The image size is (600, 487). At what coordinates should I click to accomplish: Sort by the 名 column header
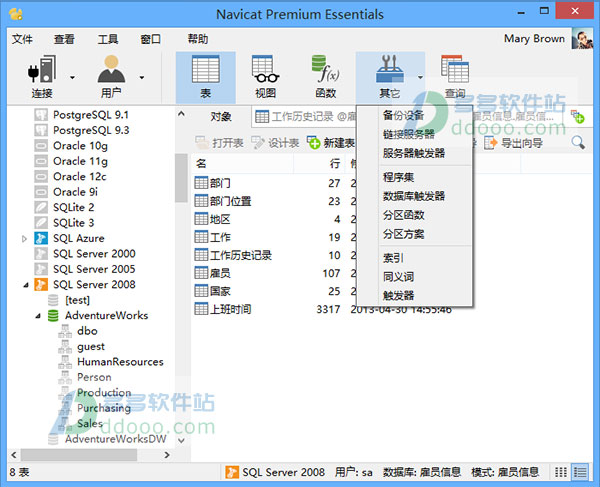243,164
